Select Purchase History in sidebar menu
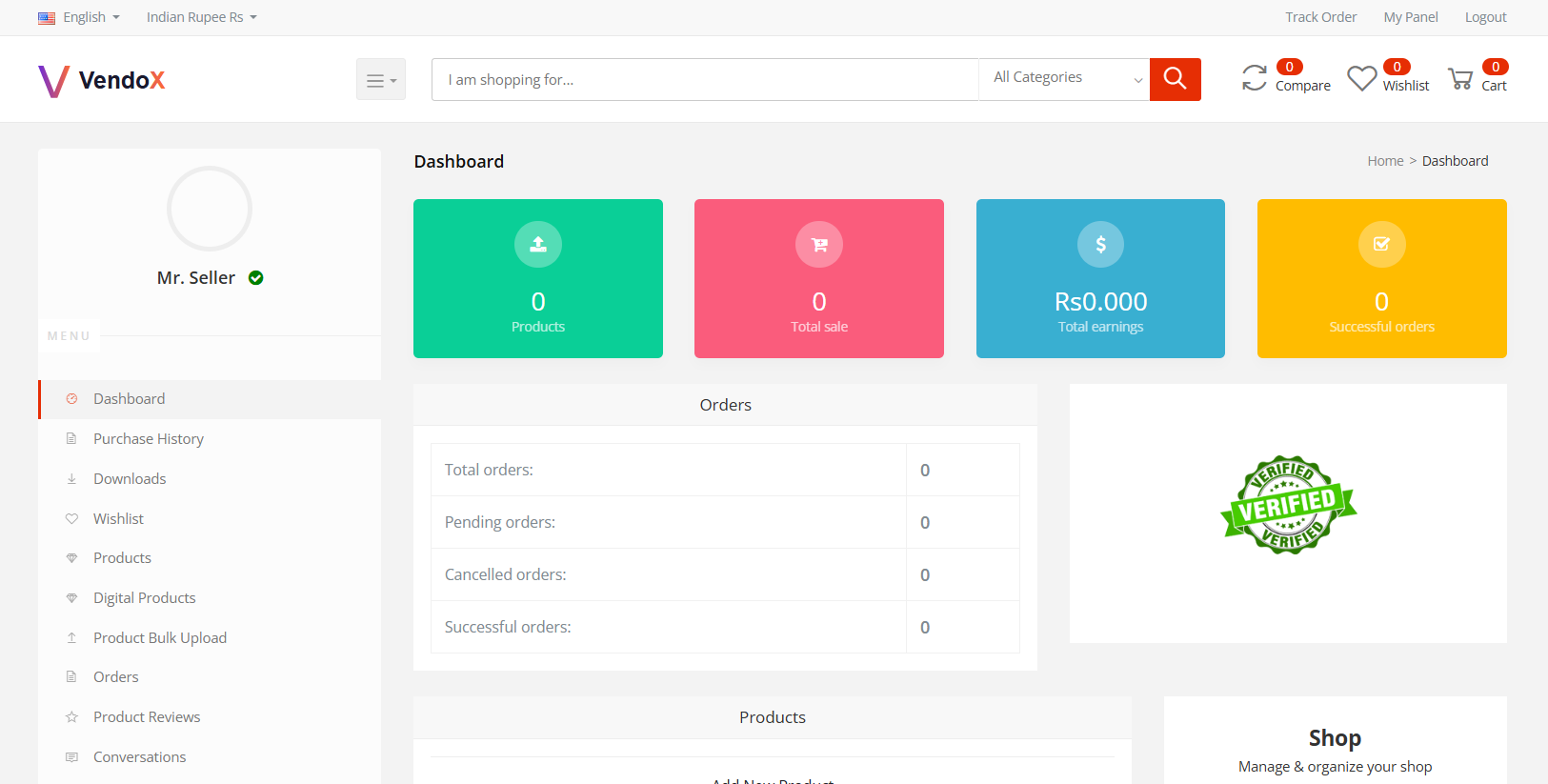The height and width of the screenshot is (784, 1548). [x=149, y=439]
